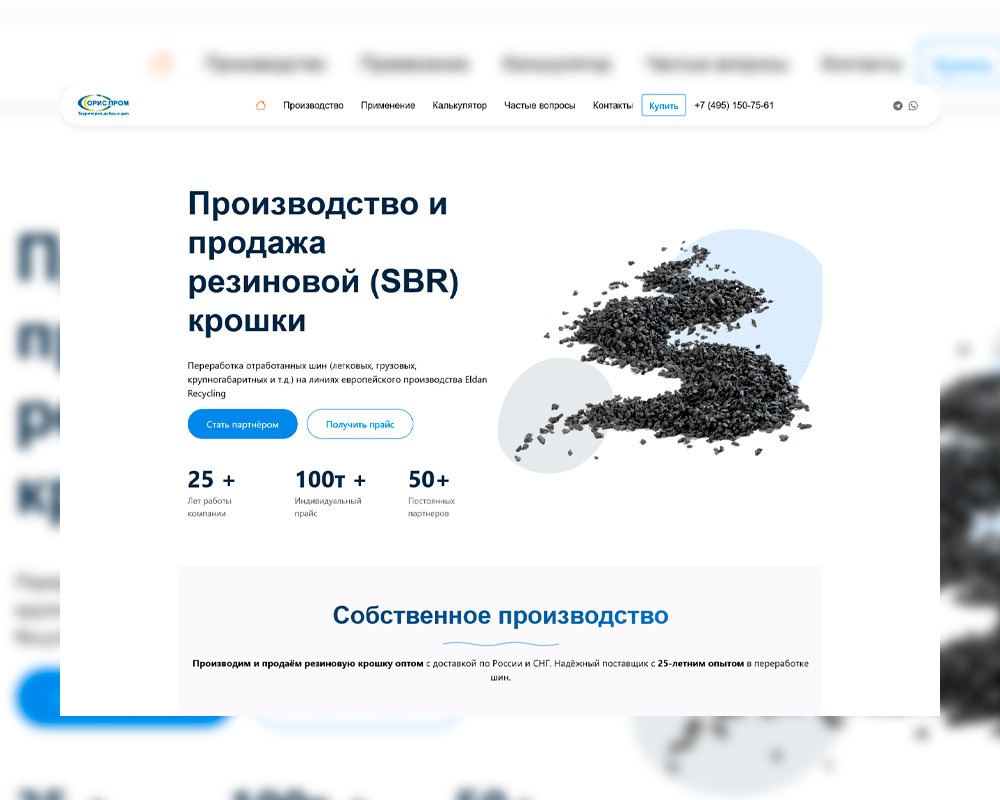
Task: Click the Купить button
Action: [663, 105]
